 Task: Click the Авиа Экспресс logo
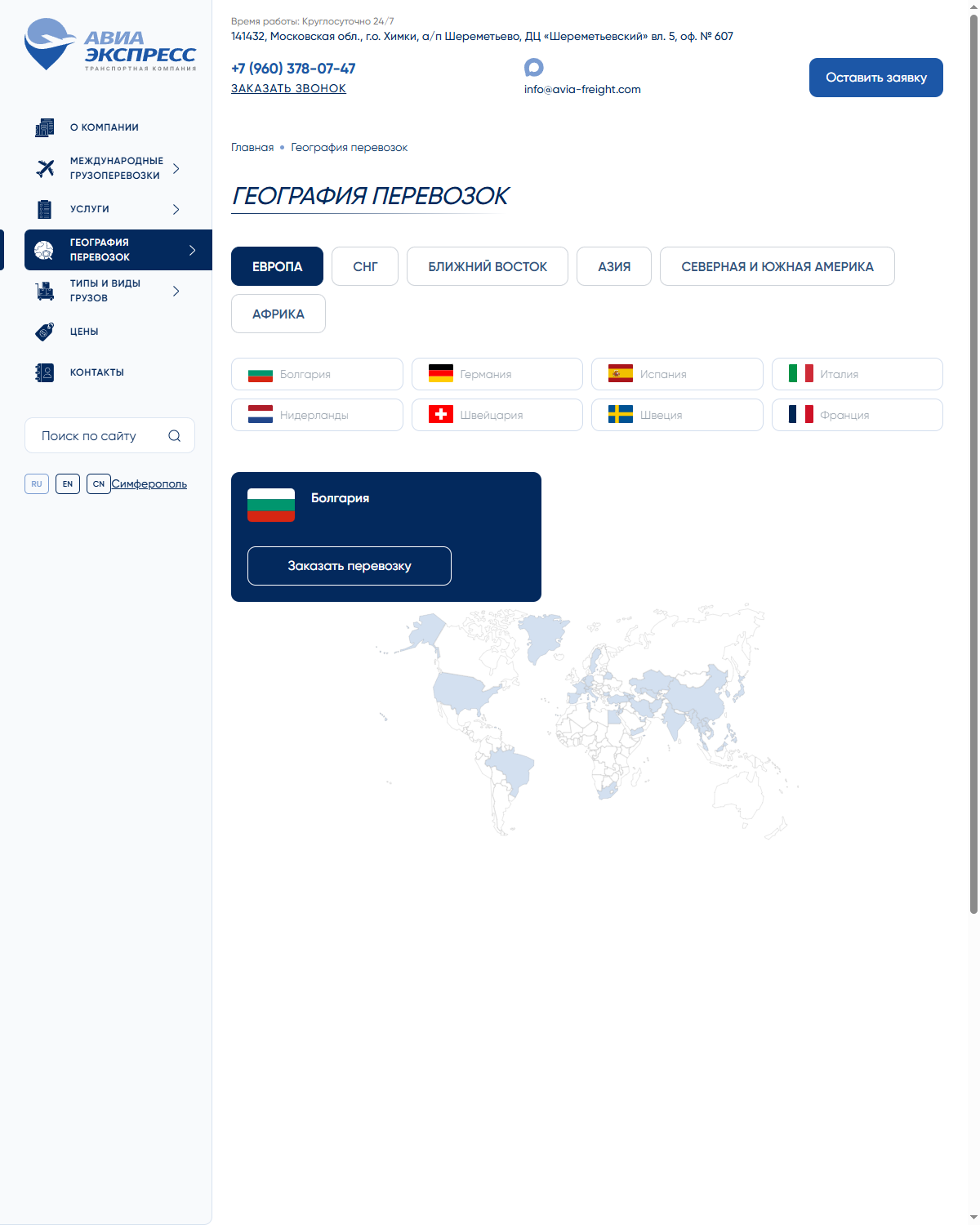coord(110,45)
